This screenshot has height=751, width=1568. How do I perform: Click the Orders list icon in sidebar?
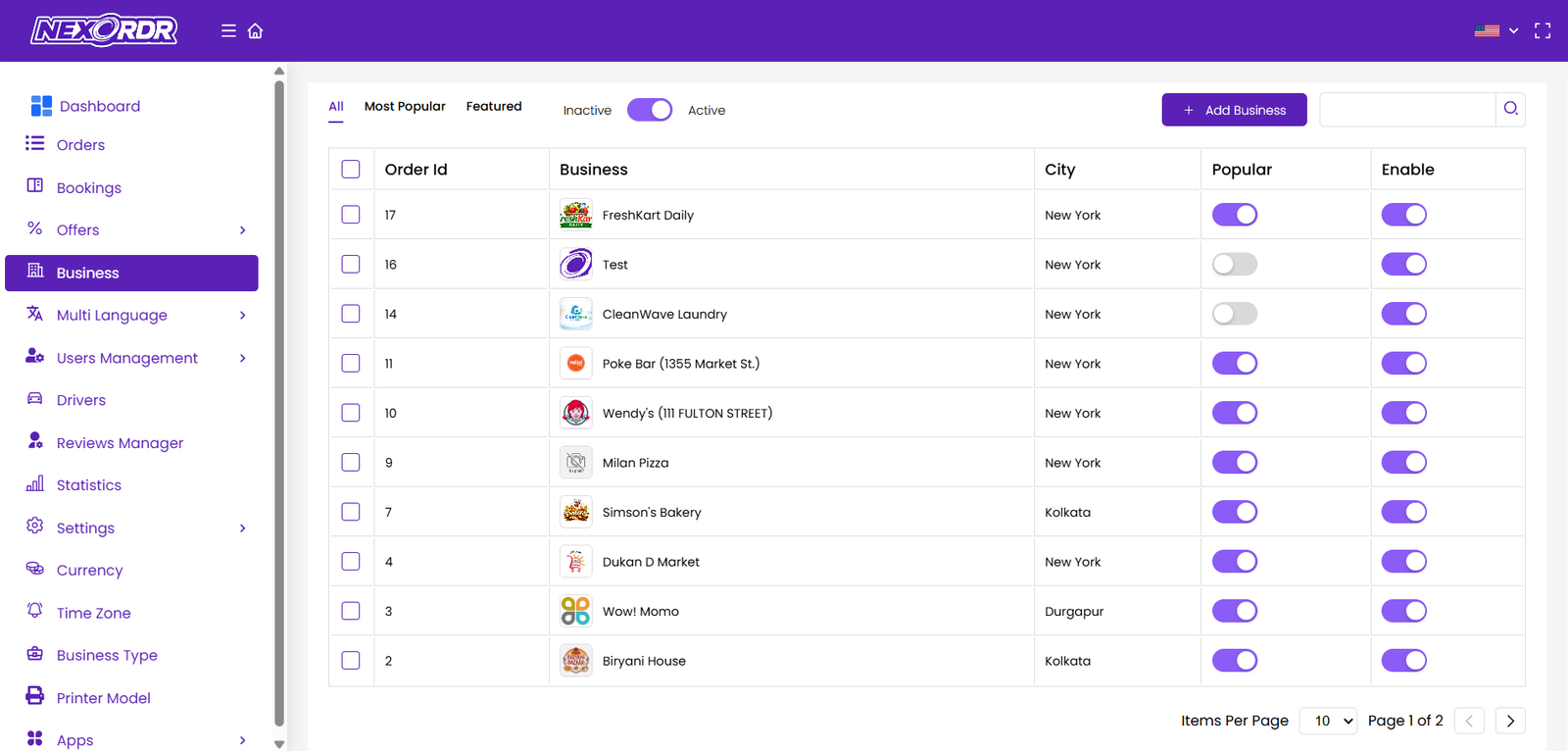(x=35, y=143)
